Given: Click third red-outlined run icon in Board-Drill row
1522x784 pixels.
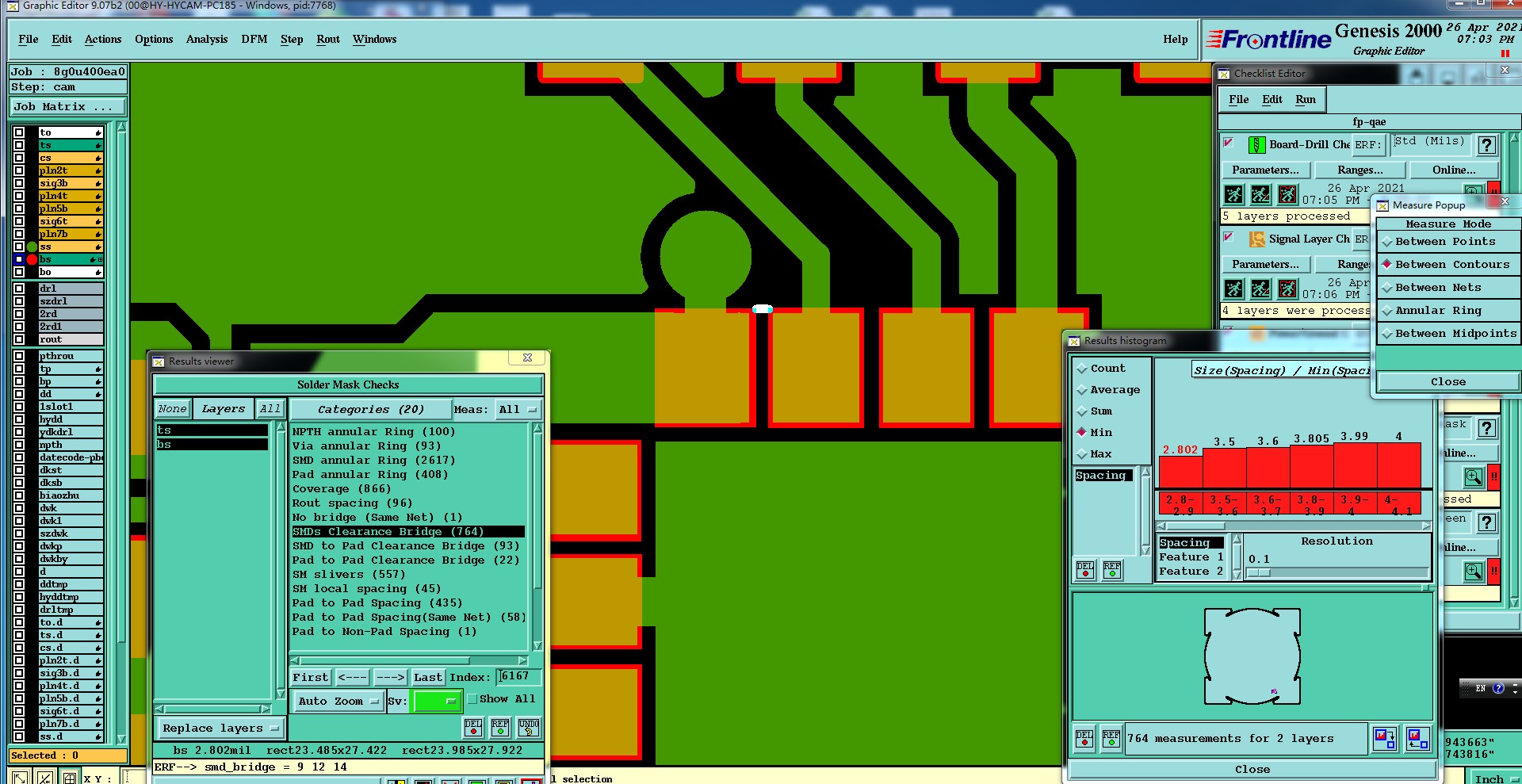Looking at the screenshot, I should (1287, 194).
